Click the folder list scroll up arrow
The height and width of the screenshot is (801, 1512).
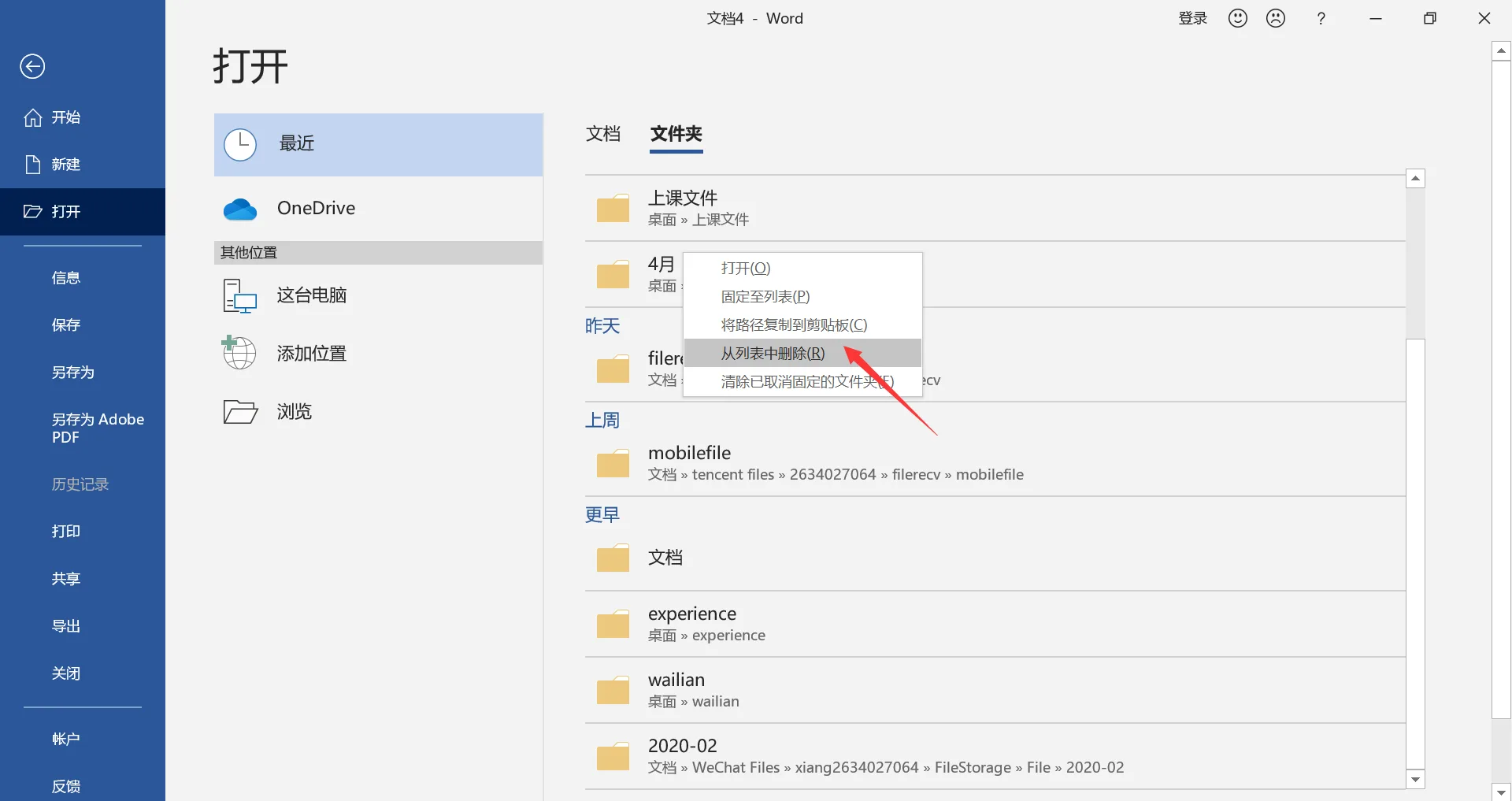[1415, 179]
